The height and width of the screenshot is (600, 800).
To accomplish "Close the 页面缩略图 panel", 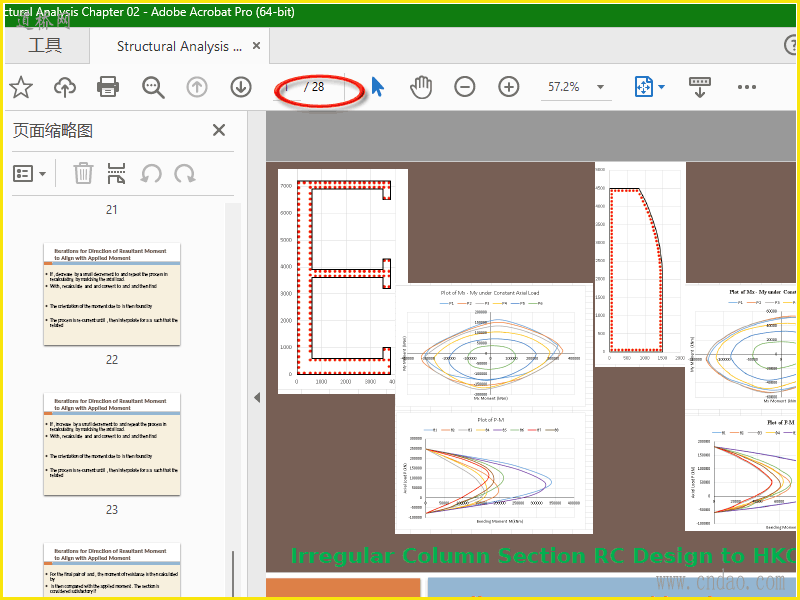I will click(x=219, y=130).
